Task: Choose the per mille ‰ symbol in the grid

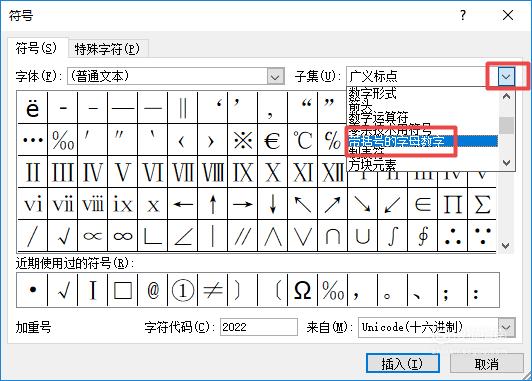Action: click(63, 139)
